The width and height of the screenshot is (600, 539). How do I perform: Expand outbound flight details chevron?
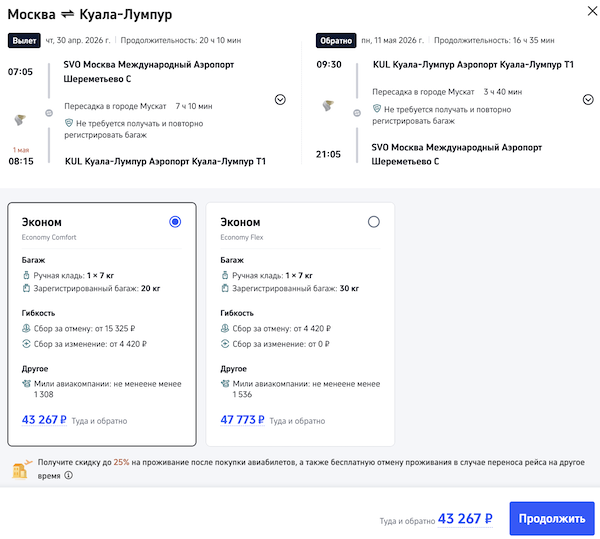[280, 100]
